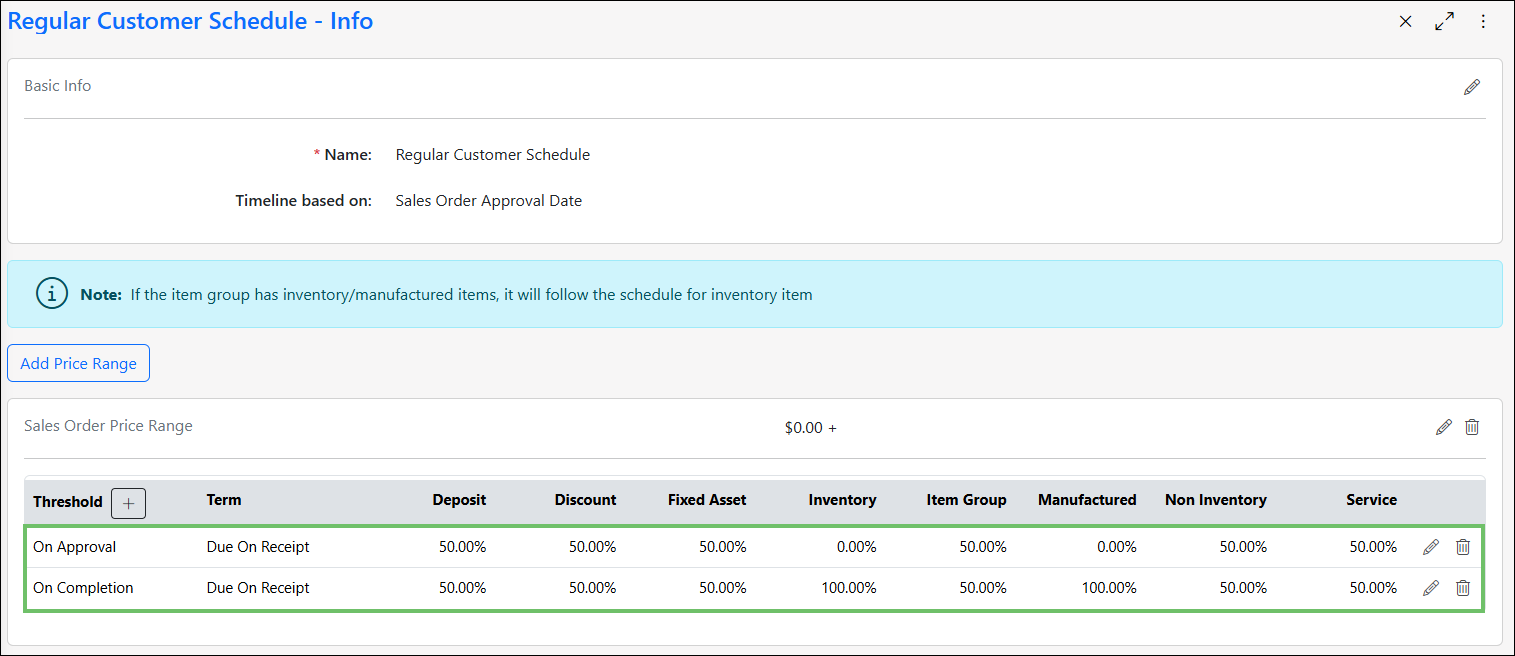
Task: Click the Basic Info section heading
Action: pyautogui.click(x=58, y=86)
